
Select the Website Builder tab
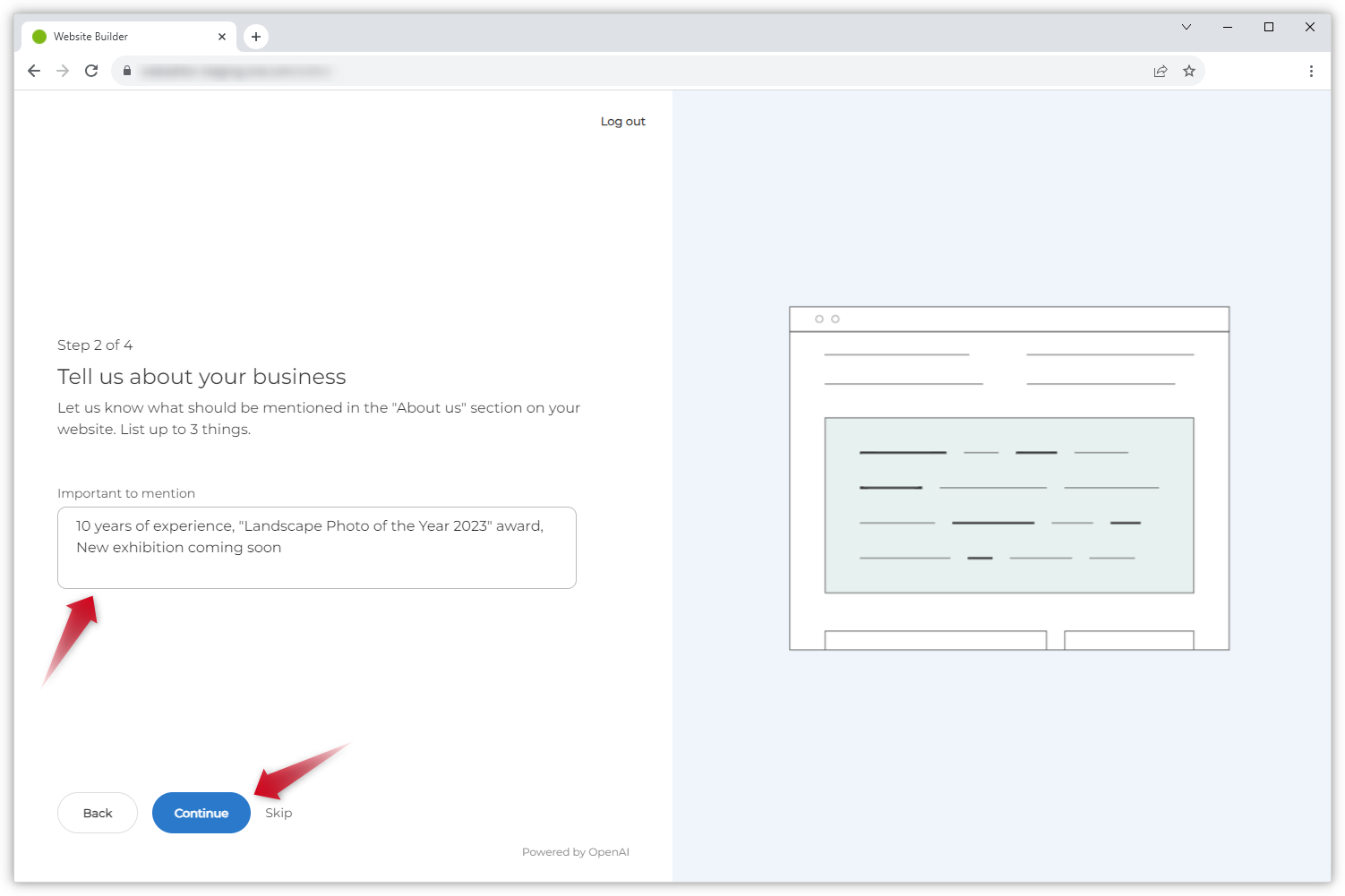tap(116, 37)
